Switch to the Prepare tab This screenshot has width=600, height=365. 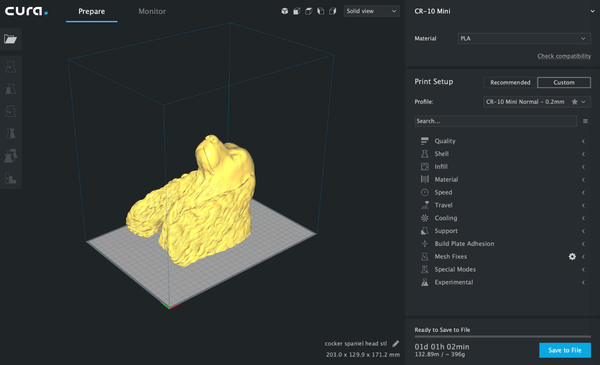coord(91,11)
